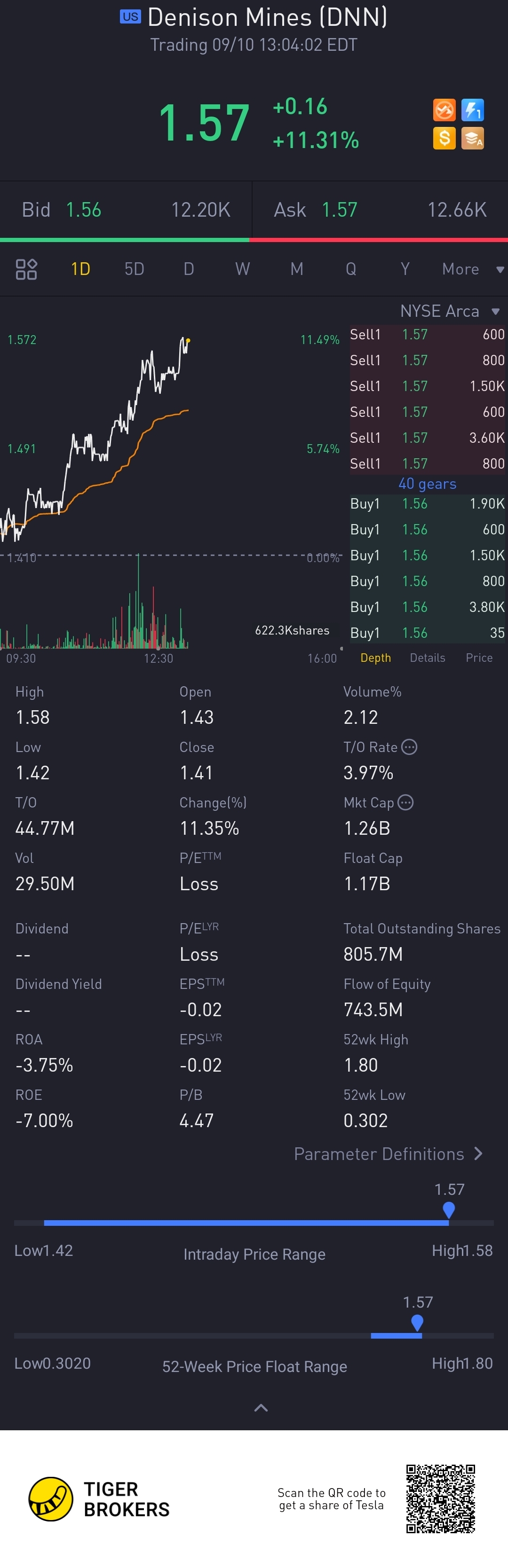This screenshot has width=508, height=1568.
Task: Tap the T/O value 44.77M
Action: click(45, 829)
